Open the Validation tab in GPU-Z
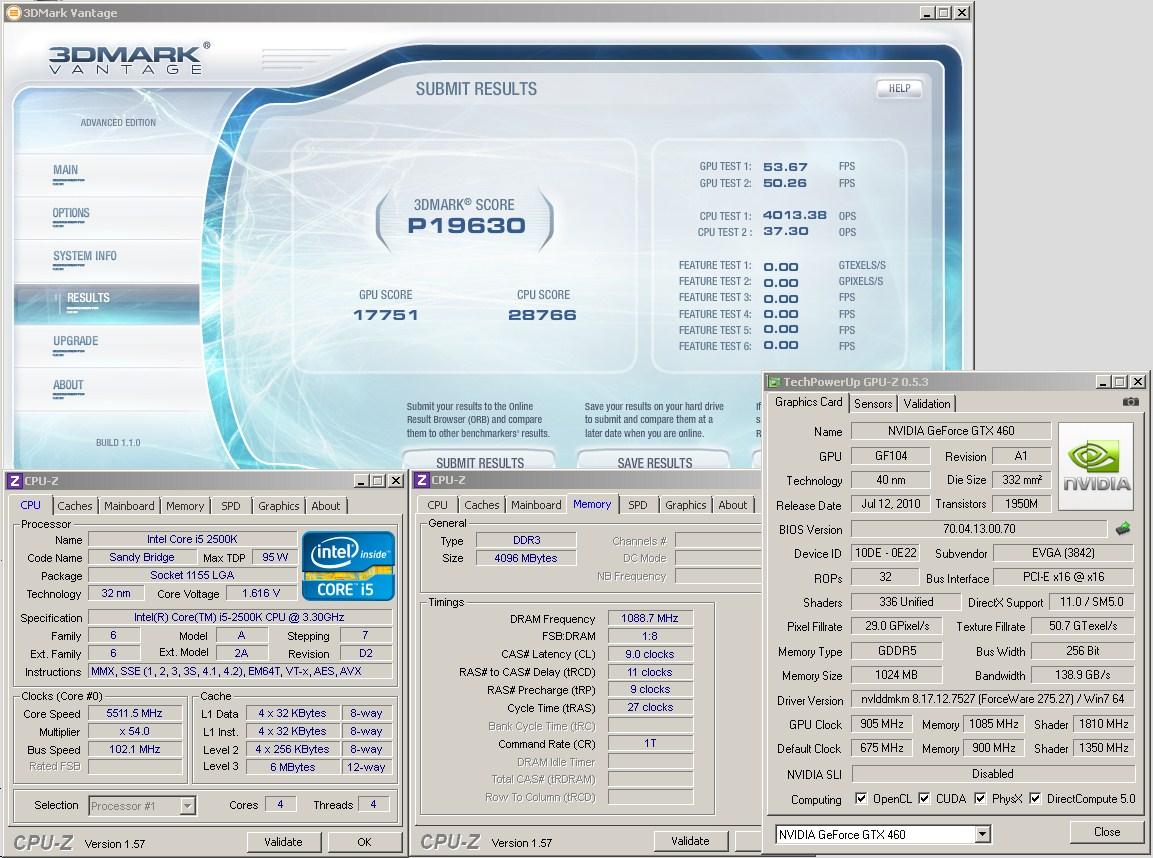This screenshot has height=858, width=1153. pos(927,404)
